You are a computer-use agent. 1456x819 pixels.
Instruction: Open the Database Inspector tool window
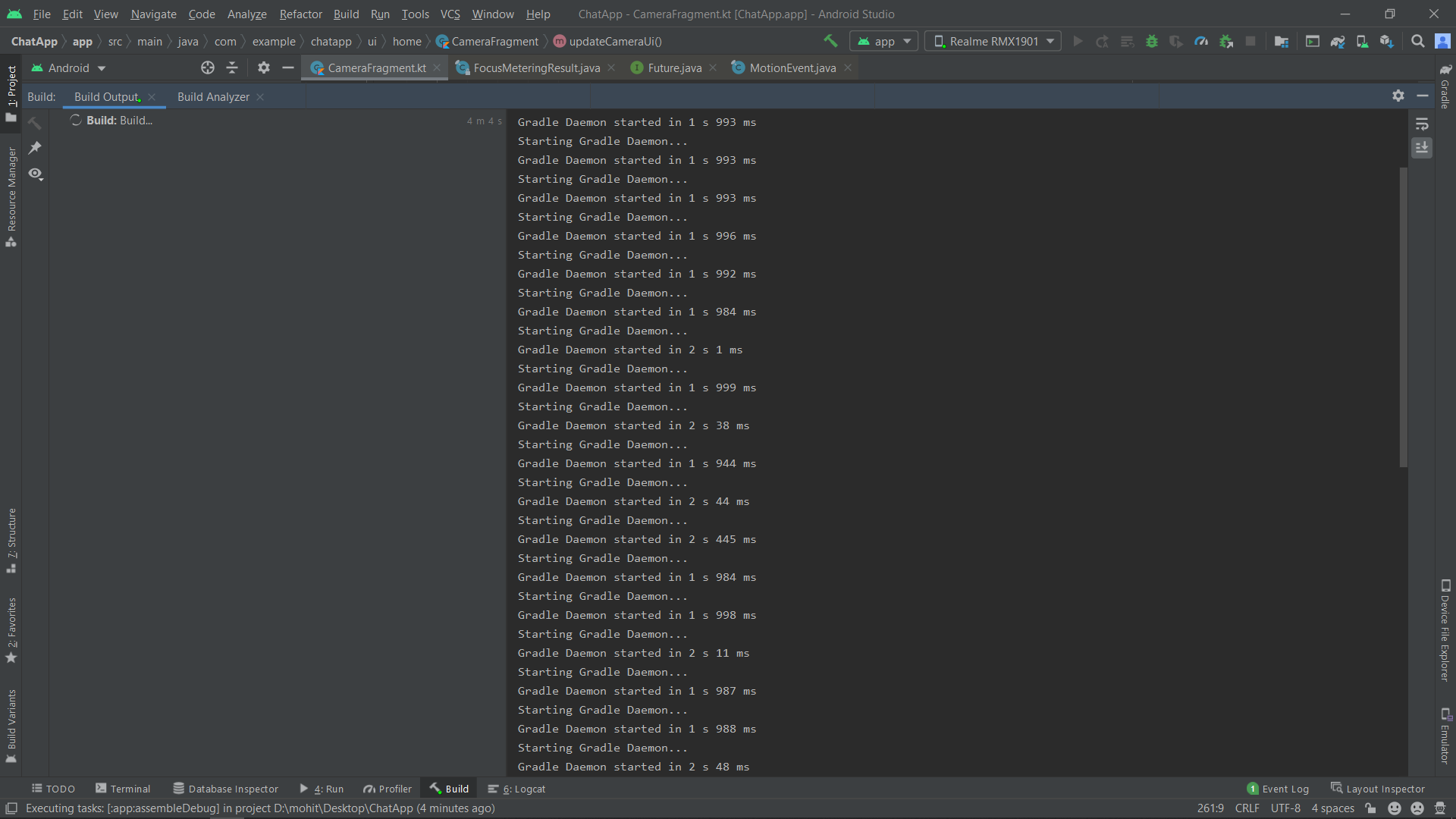(x=225, y=789)
